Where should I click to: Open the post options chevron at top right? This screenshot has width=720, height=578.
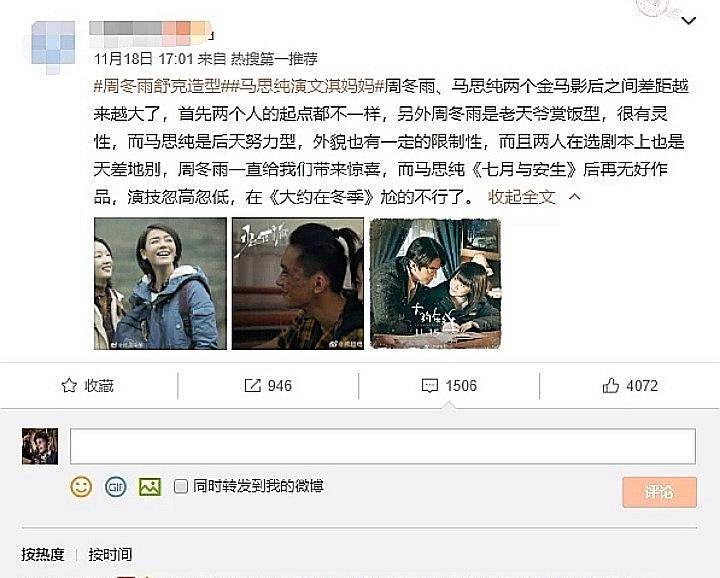pyautogui.click(x=689, y=21)
